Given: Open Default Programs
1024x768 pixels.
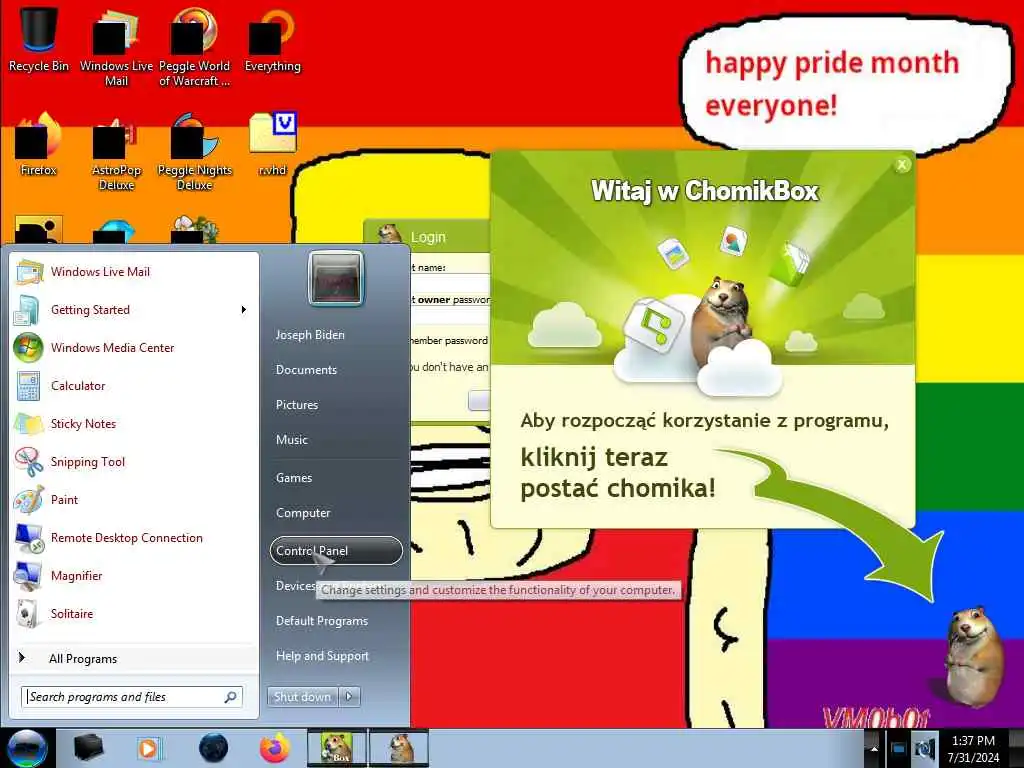Looking at the screenshot, I should point(322,621).
